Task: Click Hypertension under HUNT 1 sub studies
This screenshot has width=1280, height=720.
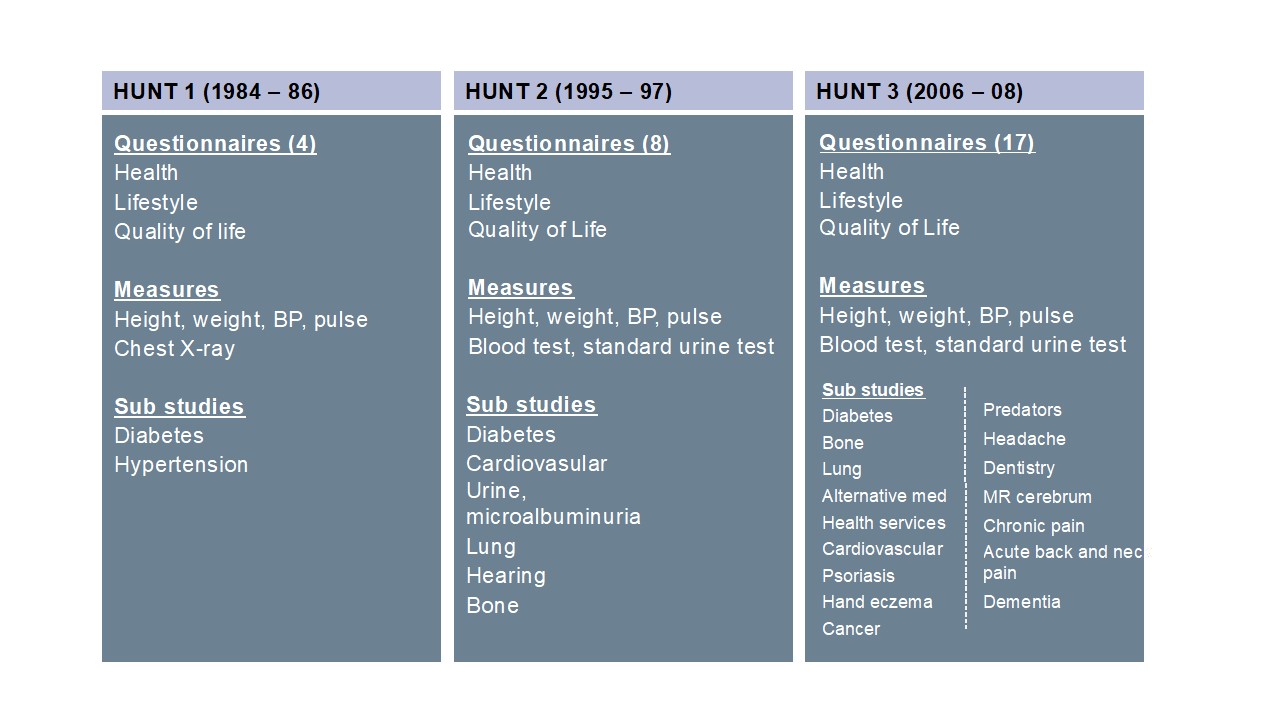Action: (181, 465)
